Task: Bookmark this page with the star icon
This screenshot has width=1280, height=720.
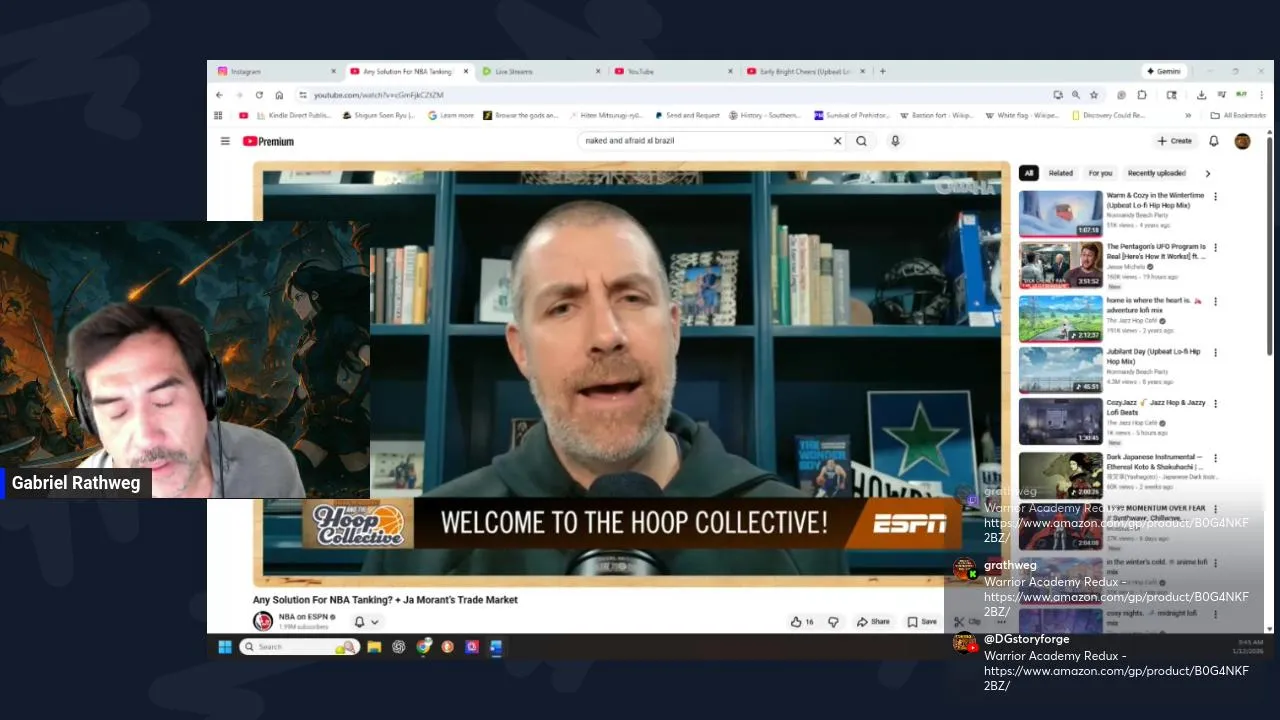Action: 1094,95
